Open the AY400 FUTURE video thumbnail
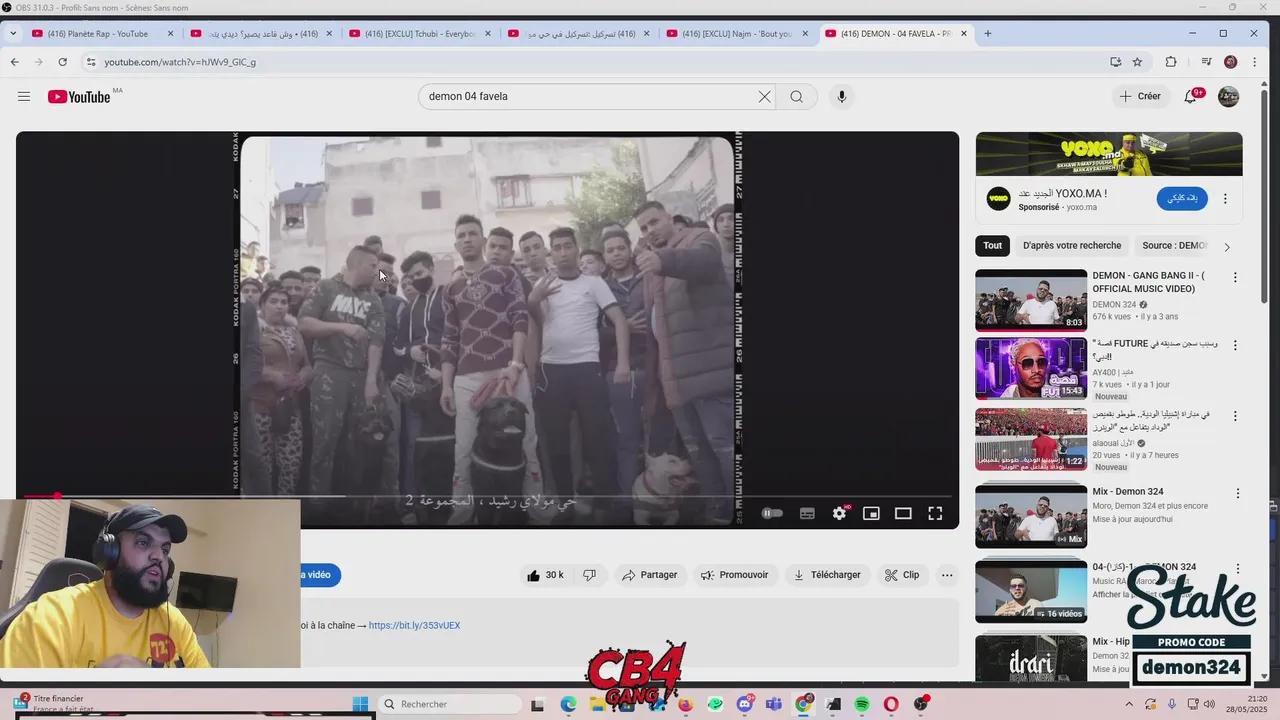1280x720 pixels. coord(1031,369)
